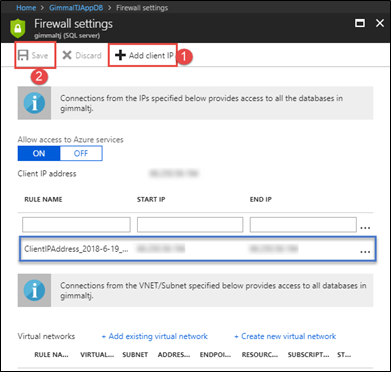The image size is (391, 372).
Task: Click the green shield firewall icon
Action: [x=18, y=28]
